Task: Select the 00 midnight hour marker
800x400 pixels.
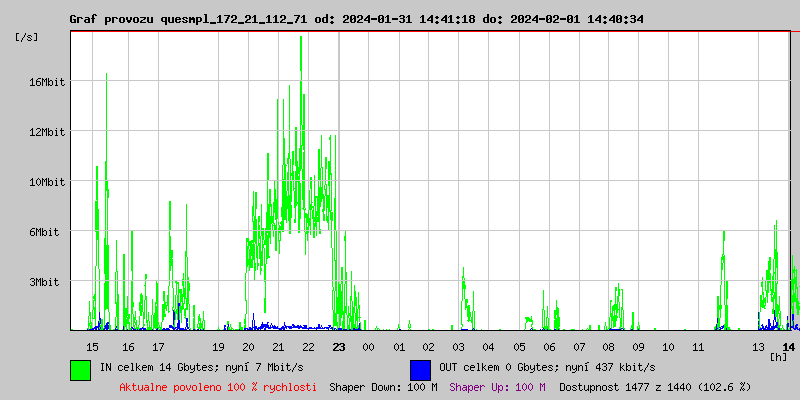Action: pos(368,346)
